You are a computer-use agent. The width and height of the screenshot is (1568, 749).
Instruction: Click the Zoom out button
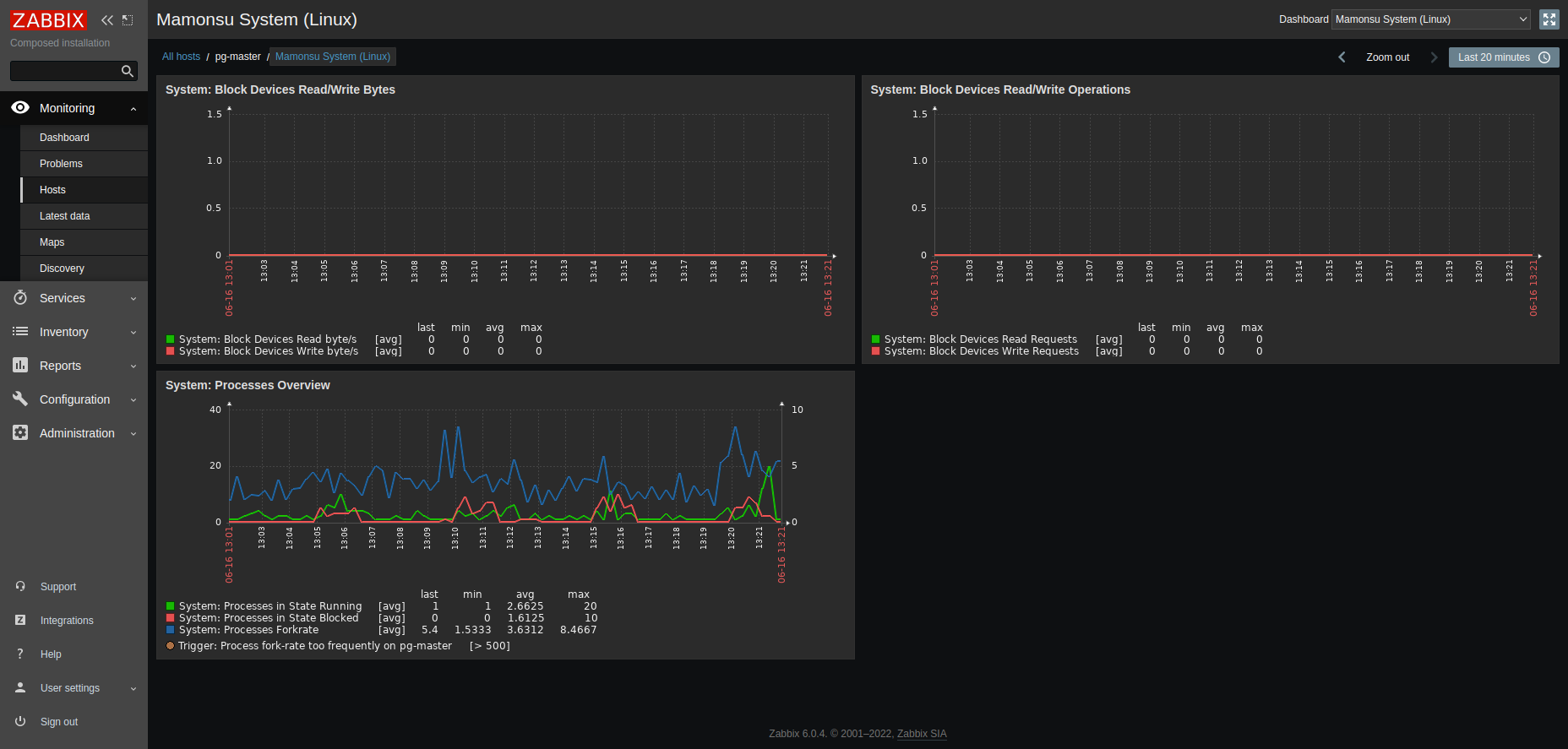[1387, 57]
